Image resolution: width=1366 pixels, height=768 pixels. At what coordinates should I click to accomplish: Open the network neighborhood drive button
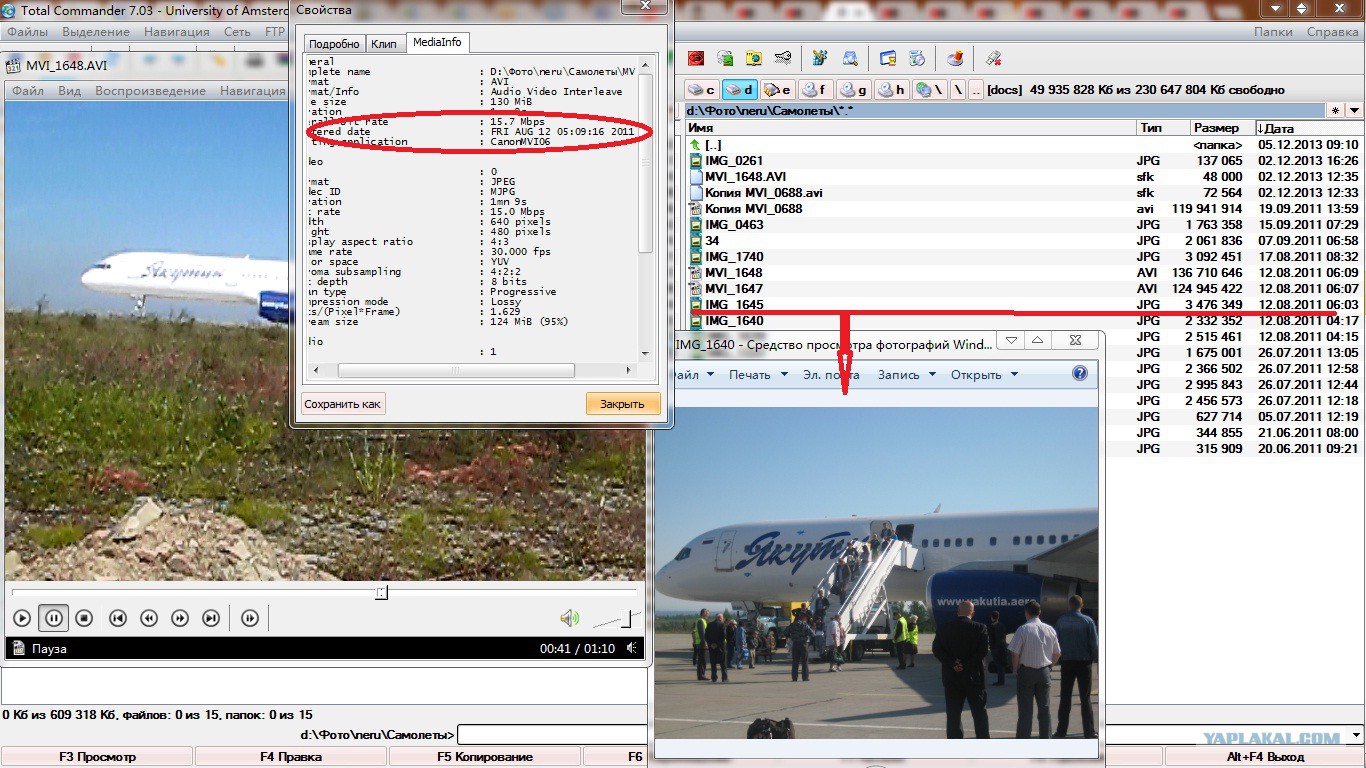point(929,90)
